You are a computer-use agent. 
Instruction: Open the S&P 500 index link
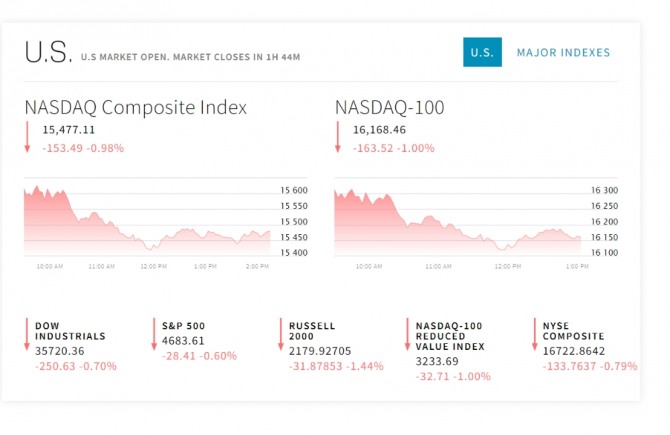(x=183, y=326)
